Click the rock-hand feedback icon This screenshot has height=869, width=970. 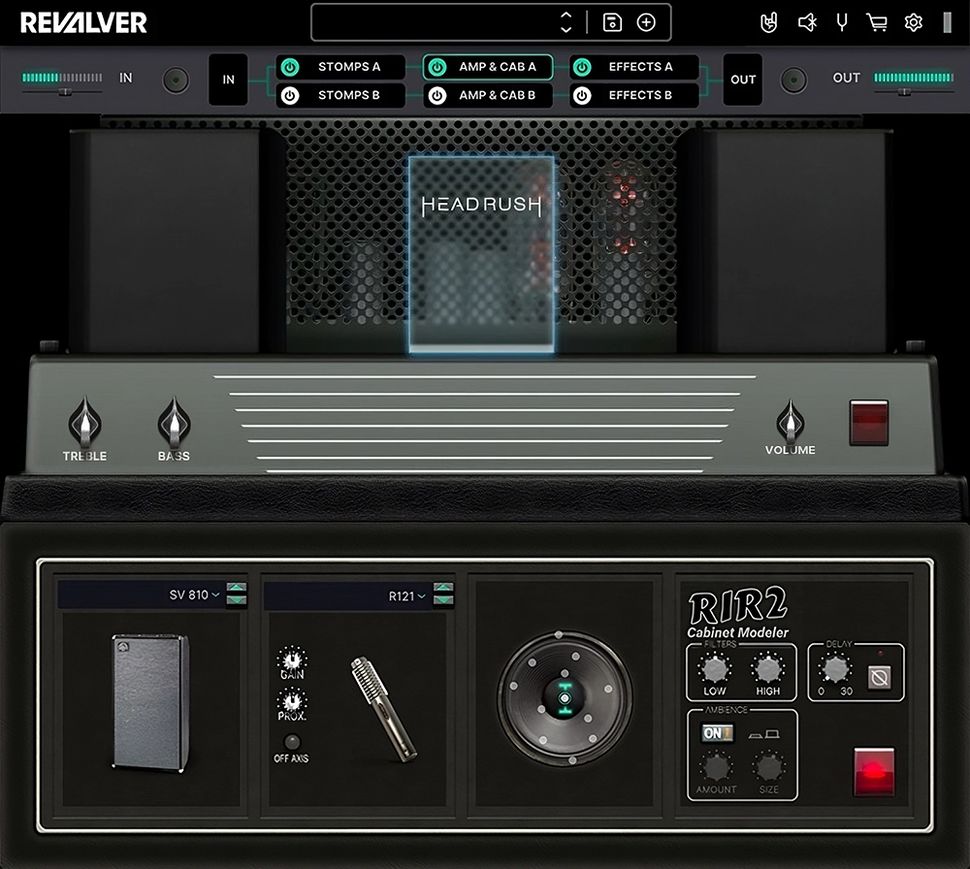pos(768,21)
